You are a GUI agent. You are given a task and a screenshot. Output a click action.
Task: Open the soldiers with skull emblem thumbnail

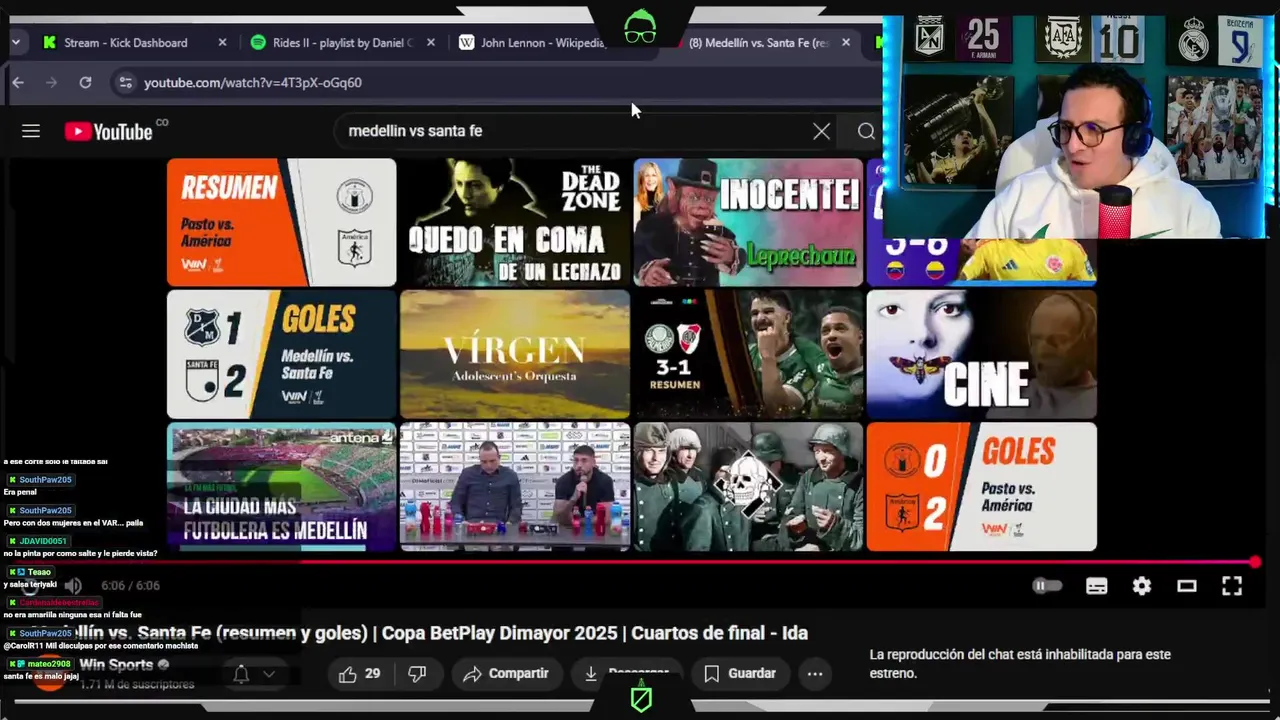[x=748, y=486]
